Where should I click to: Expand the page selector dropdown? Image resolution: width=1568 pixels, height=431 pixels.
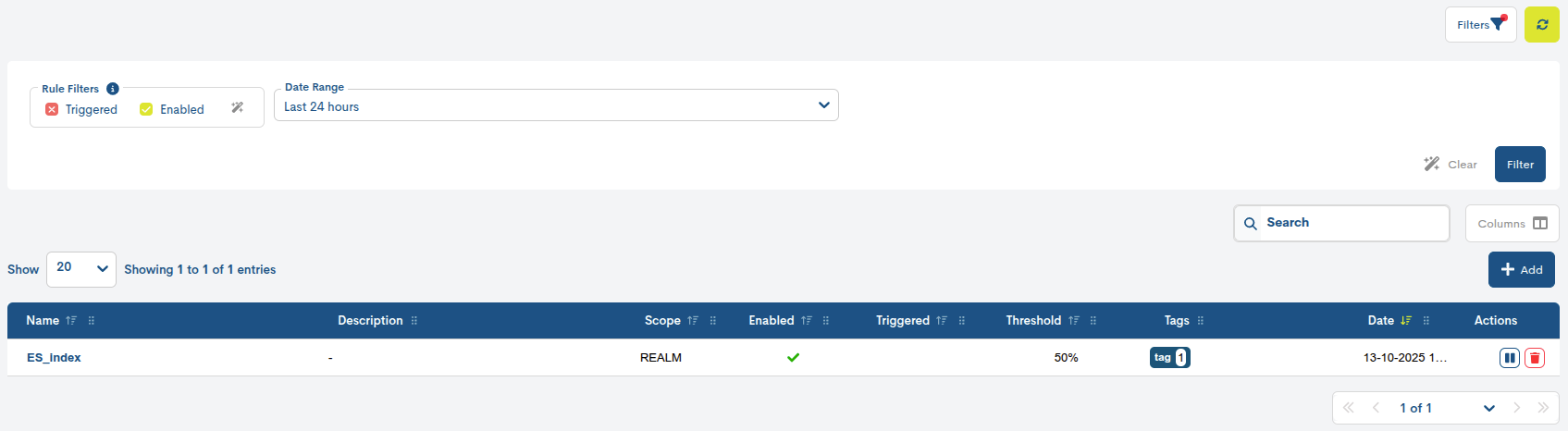1488,408
